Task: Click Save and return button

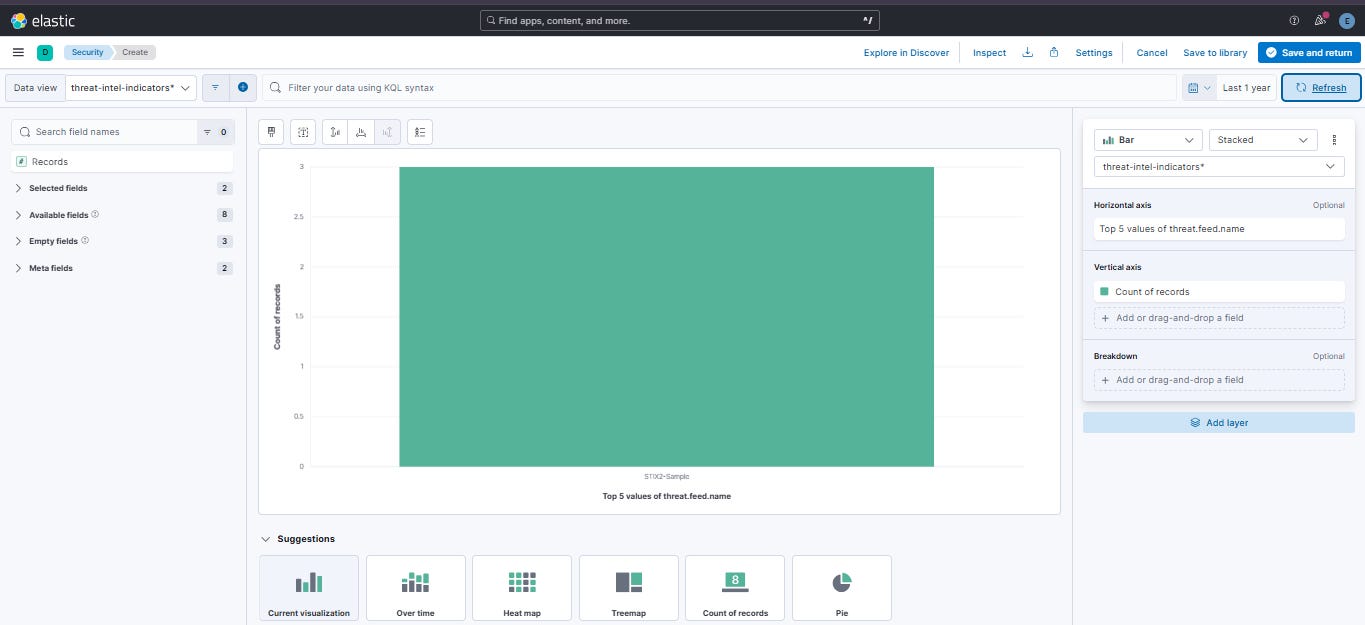Action: pyautogui.click(x=1309, y=52)
